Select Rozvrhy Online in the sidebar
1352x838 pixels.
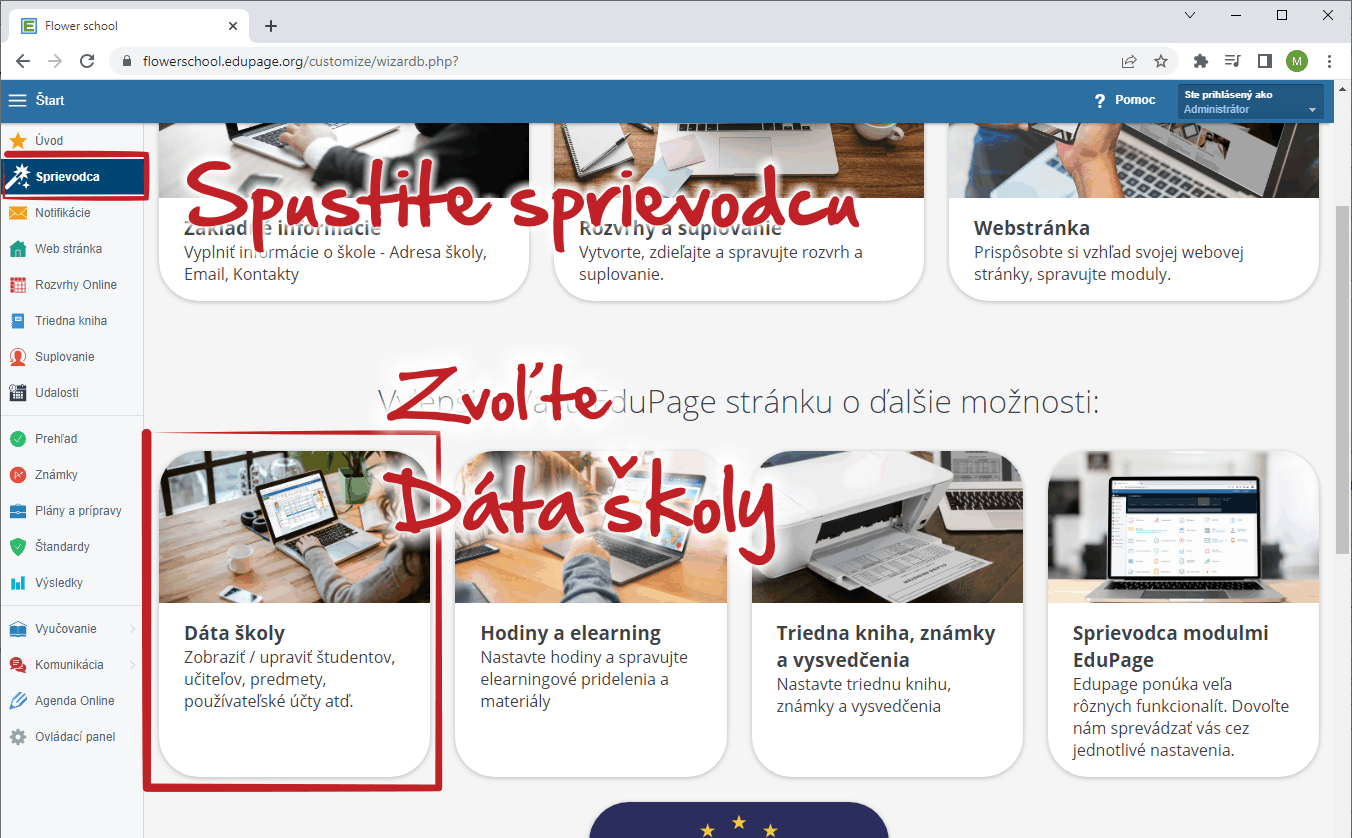pos(76,285)
